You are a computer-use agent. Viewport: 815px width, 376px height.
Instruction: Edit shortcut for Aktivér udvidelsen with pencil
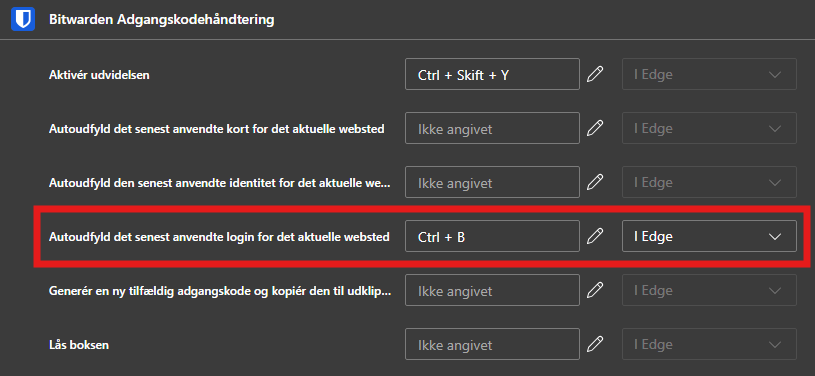click(595, 74)
